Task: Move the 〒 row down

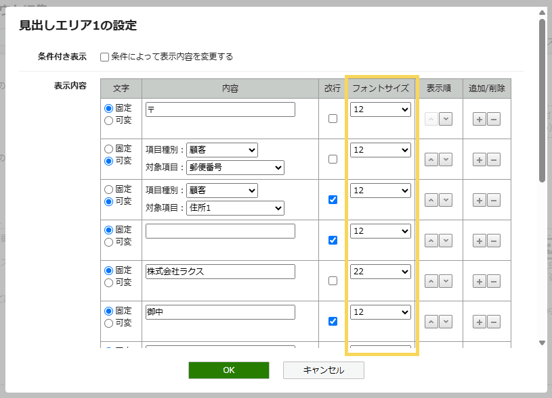Action: (x=446, y=119)
